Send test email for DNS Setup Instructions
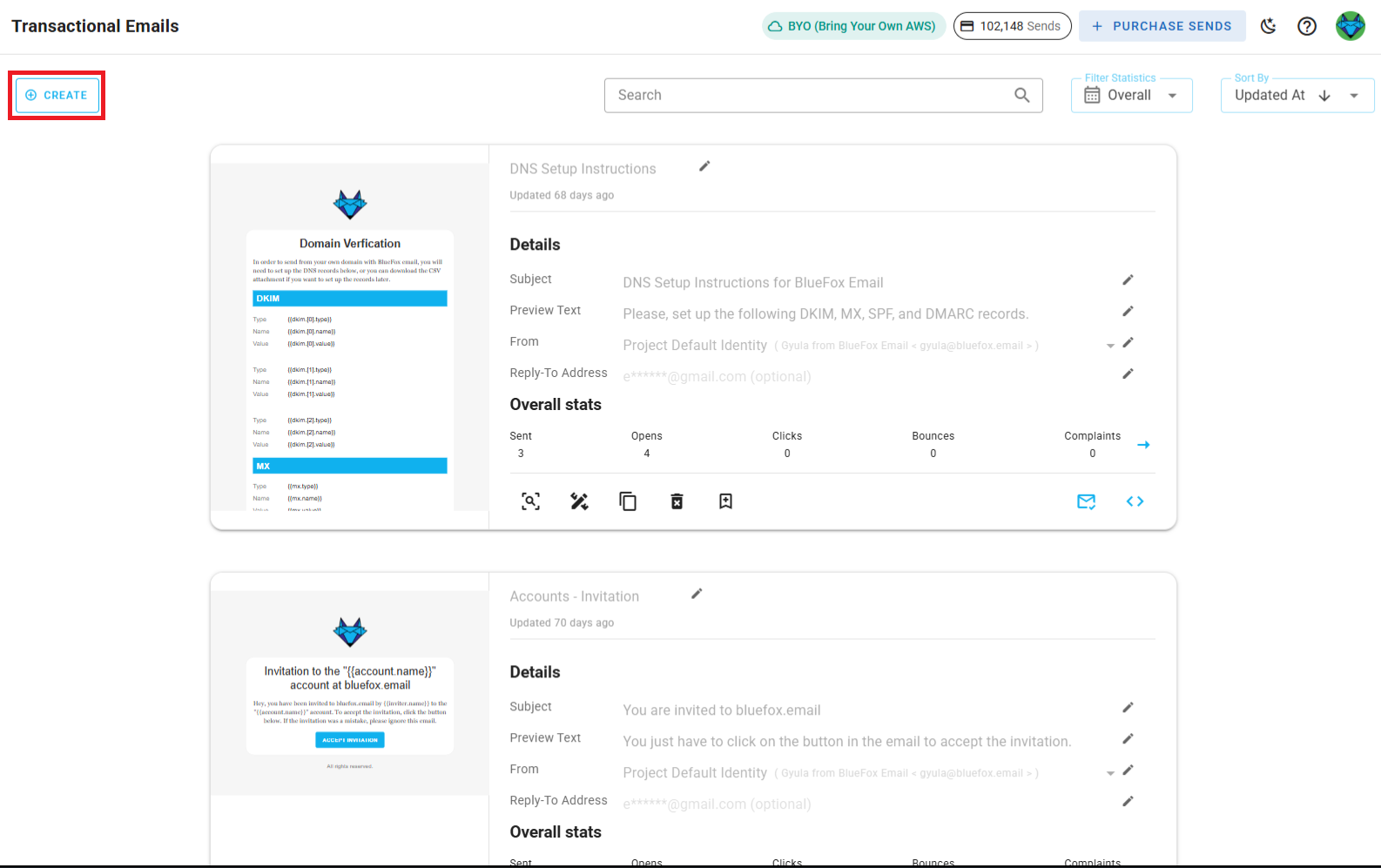 click(x=1086, y=501)
